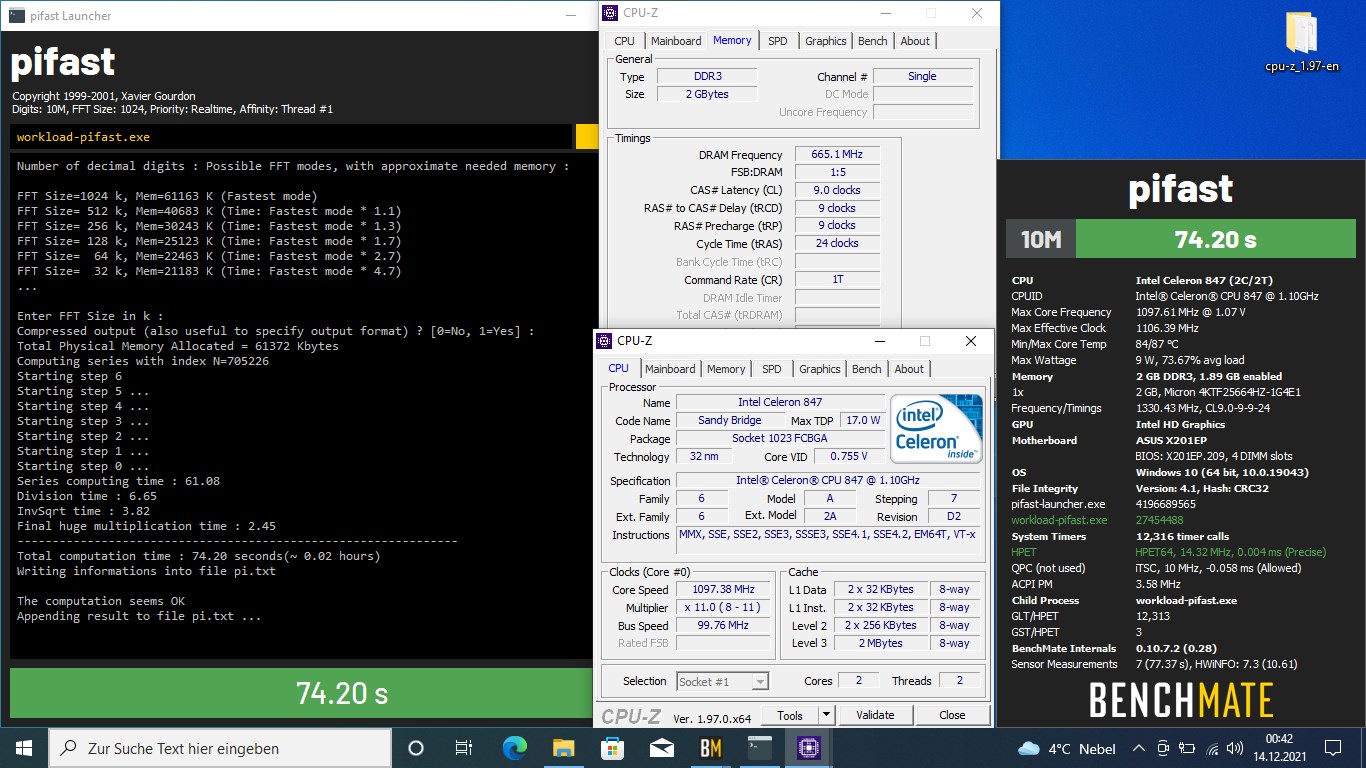Launch Microsoft Edge from taskbar

pos(514,747)
